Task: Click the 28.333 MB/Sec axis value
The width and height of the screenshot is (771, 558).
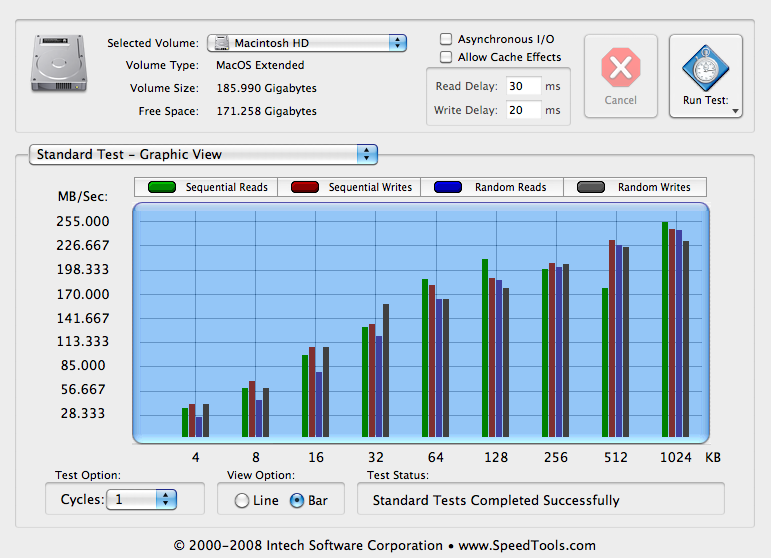Action: click(x=83, y=413)
